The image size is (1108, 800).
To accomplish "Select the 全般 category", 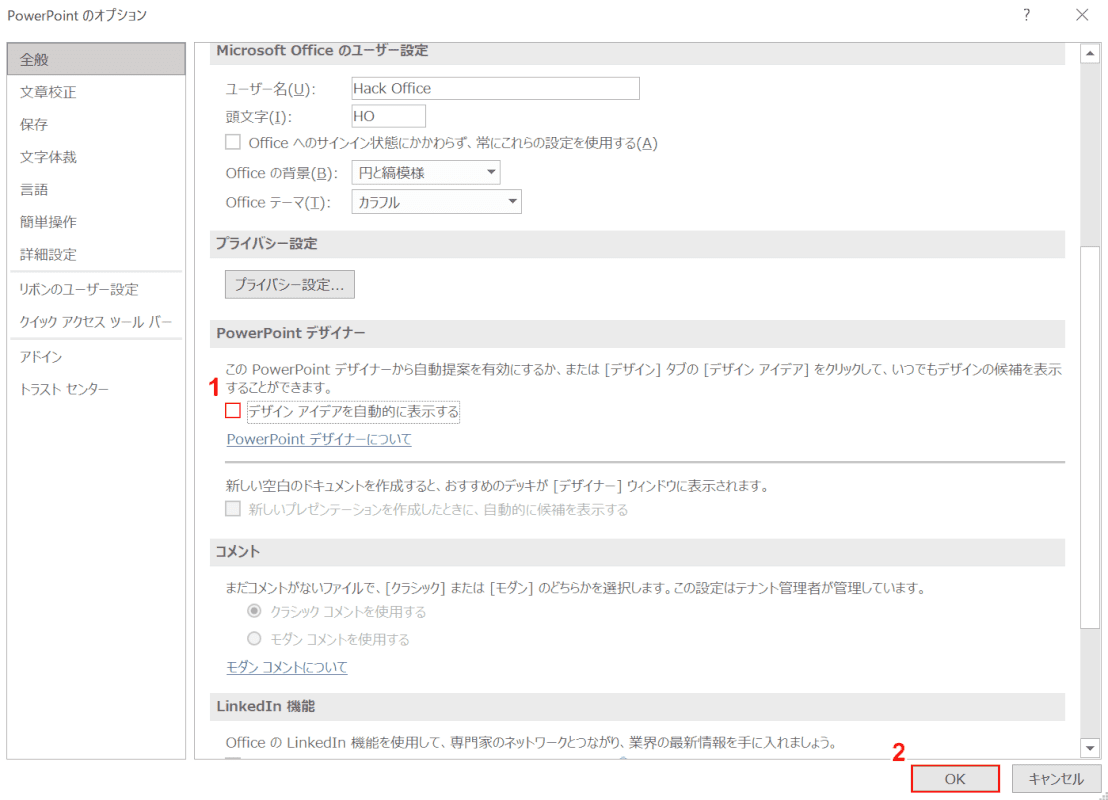I will (96, 59).
